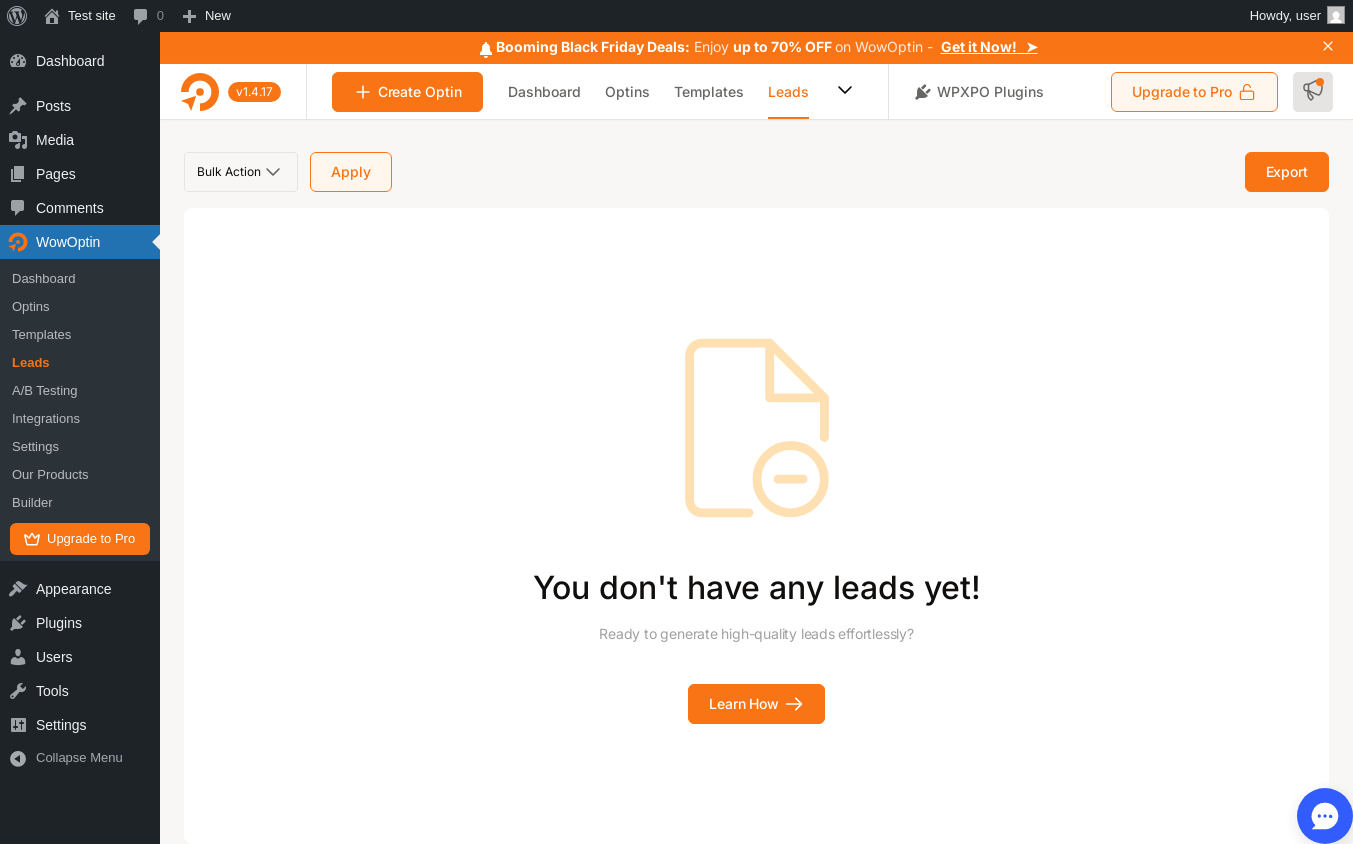Open the Test site home link
The height and width of the screenshot is (844, 1353).
(80, 16)
